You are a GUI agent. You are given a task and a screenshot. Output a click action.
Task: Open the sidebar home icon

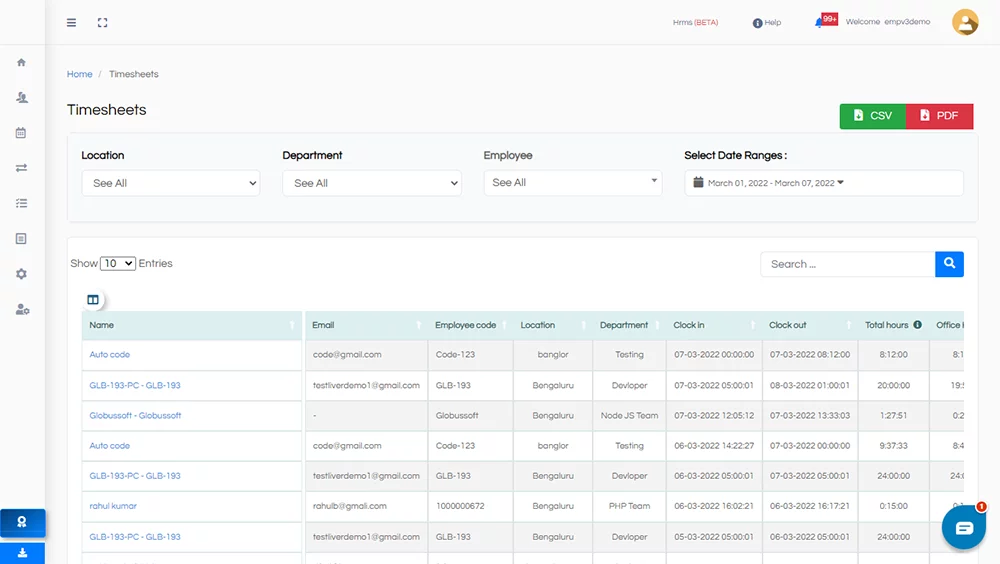[22, 63]
